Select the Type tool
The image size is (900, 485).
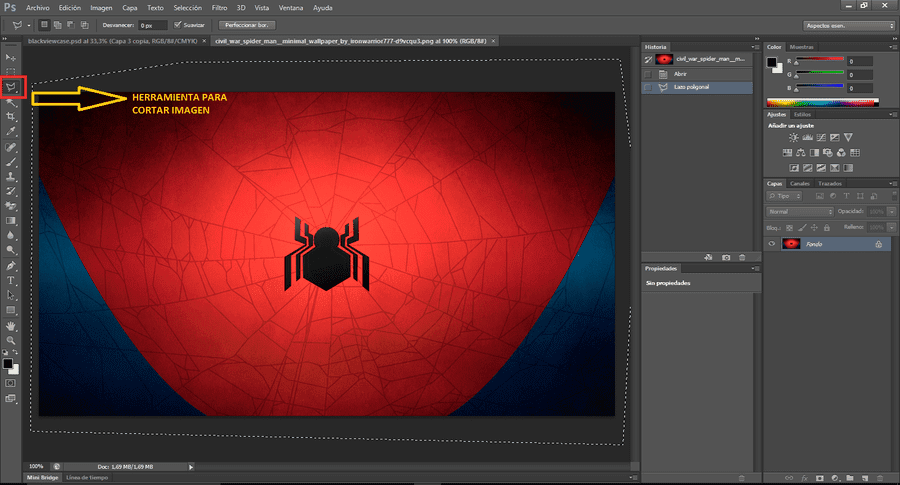11,281
